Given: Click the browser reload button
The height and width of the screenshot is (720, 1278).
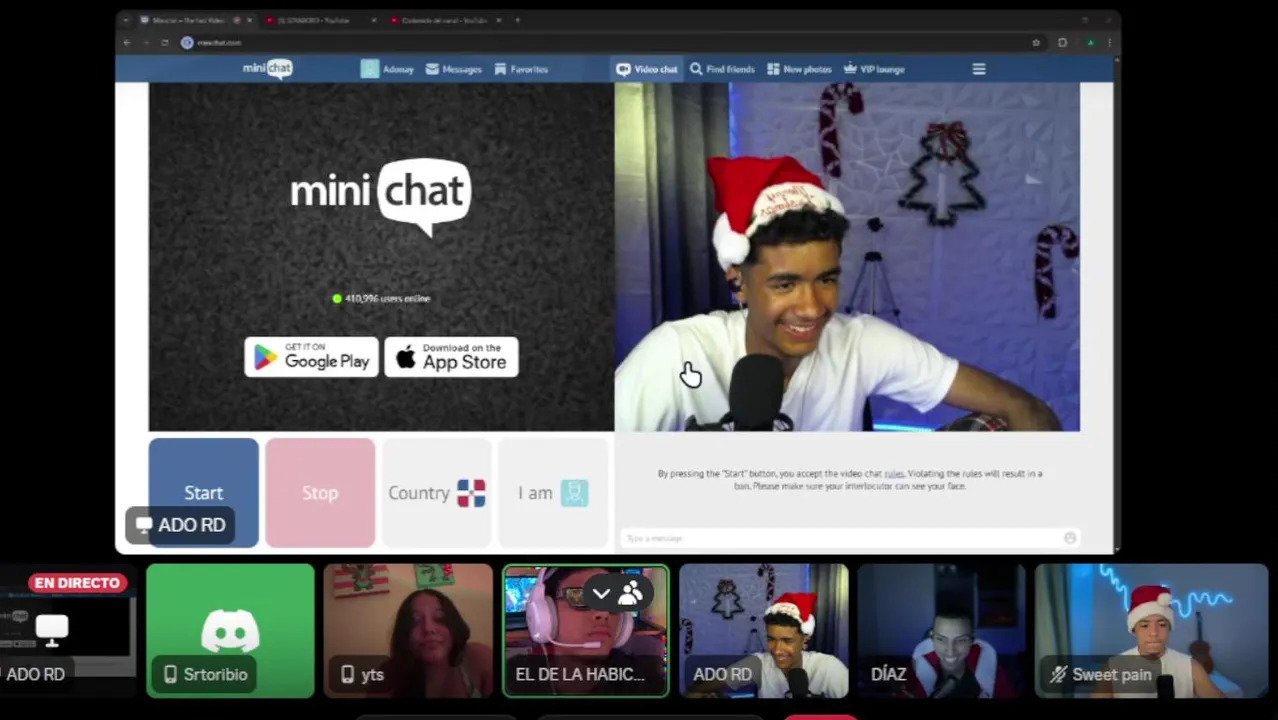Looking at the screenshot, I should 165,43.
